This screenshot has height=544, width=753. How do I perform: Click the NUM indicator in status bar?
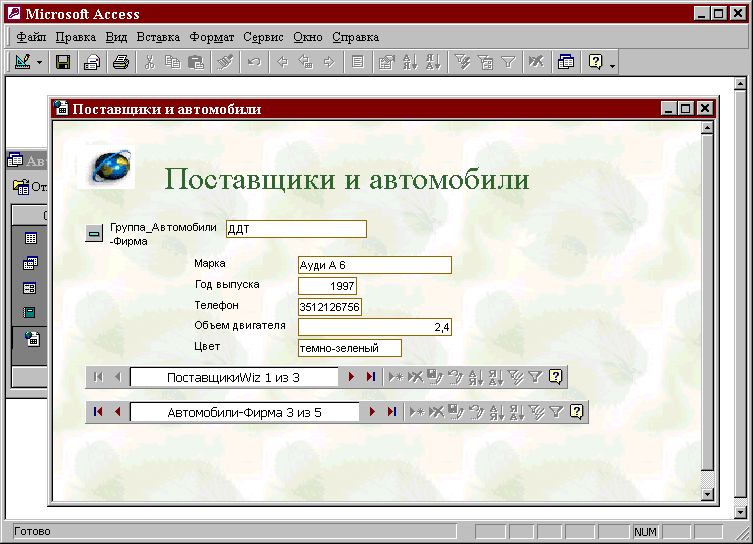pyautogui.click(x=645, y=532)
